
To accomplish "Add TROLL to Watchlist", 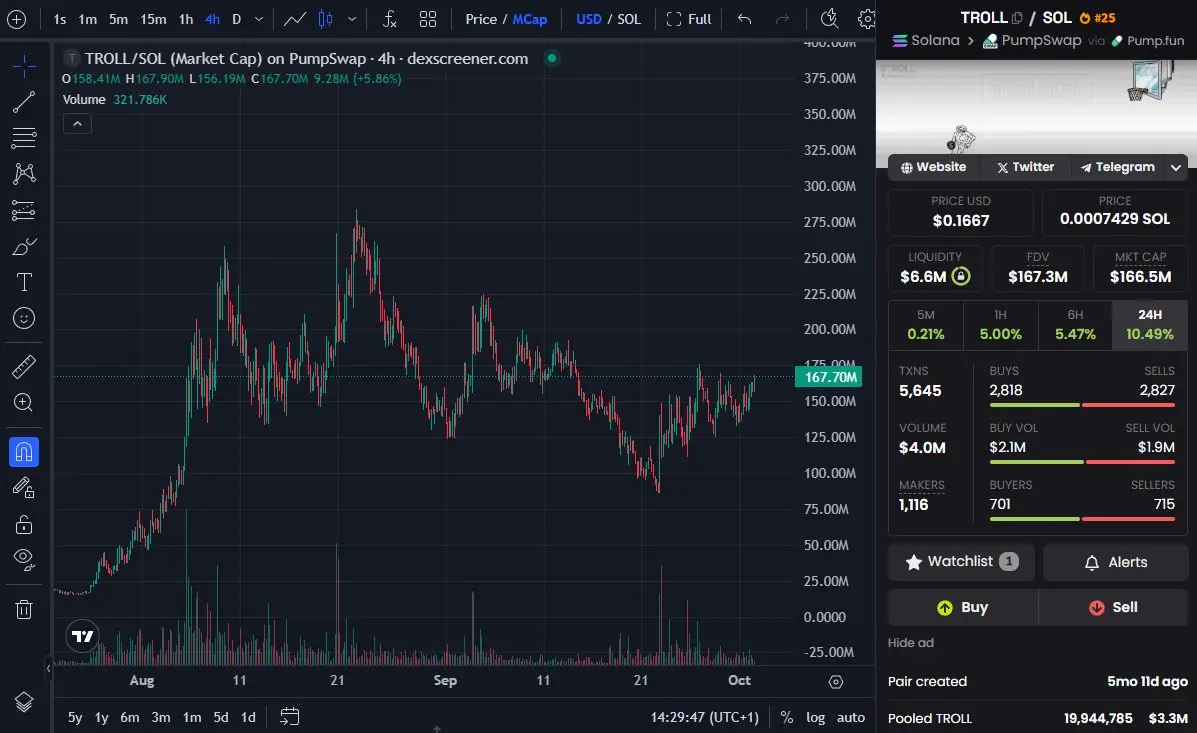I will tap(961, 562).
